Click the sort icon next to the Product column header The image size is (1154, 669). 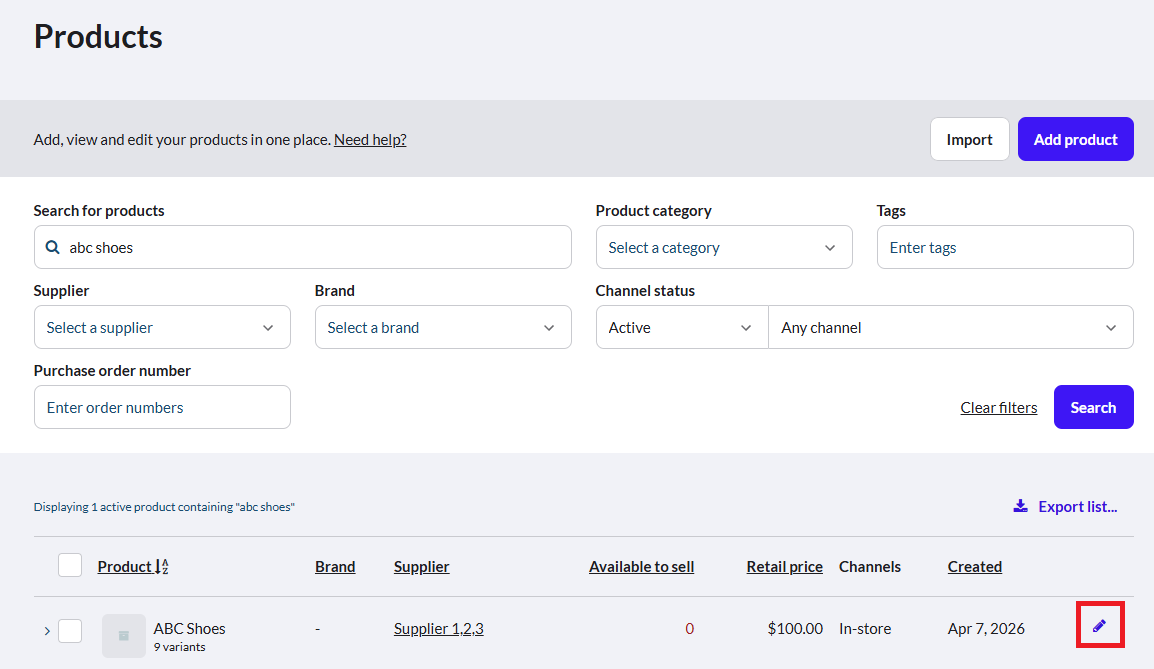coord(162,567)
